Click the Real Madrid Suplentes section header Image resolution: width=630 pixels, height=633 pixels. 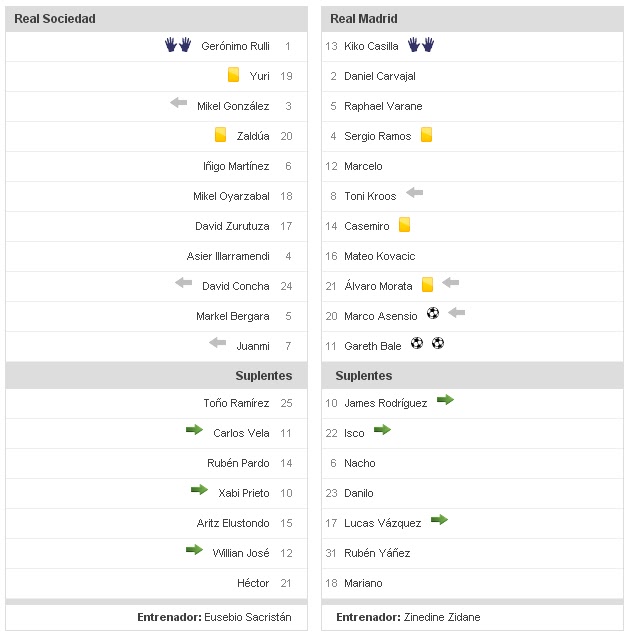click(x=363, y=376)
